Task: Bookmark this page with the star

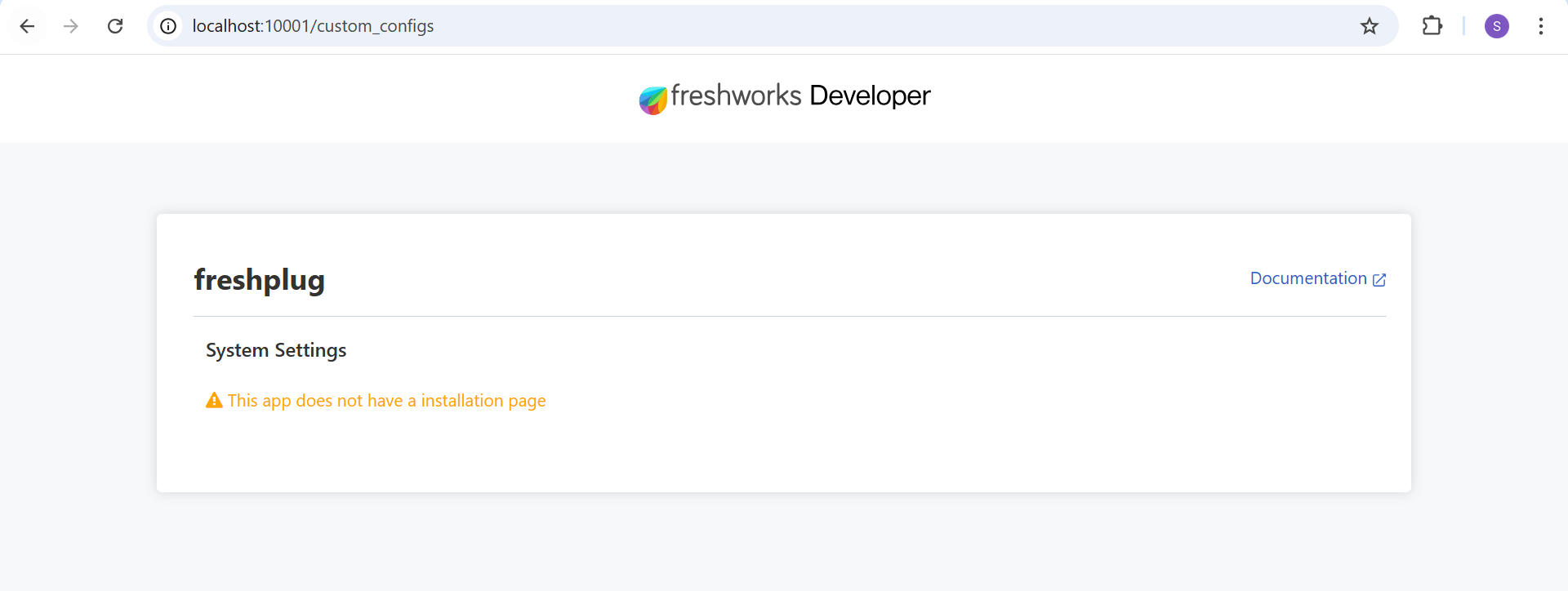Action: (x=1369, y=26)
